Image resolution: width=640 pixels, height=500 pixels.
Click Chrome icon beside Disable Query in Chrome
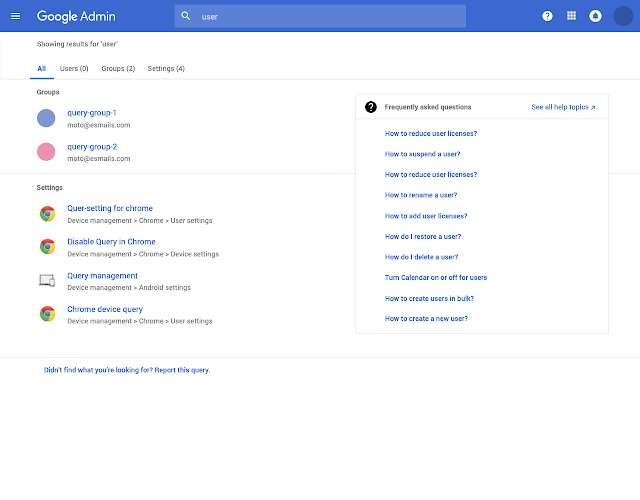tap(47, 247)
